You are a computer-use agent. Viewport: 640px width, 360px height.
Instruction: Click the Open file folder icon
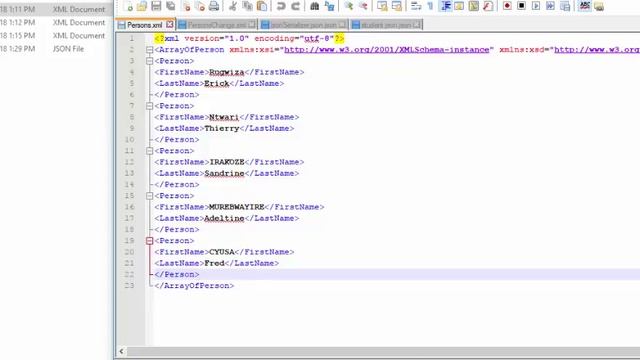(x=142, y=6)
